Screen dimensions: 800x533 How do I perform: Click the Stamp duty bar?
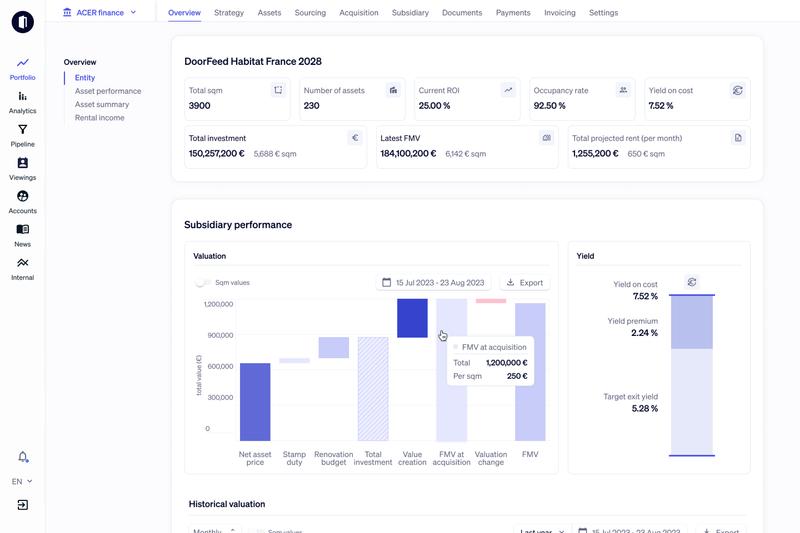point(294,361)
